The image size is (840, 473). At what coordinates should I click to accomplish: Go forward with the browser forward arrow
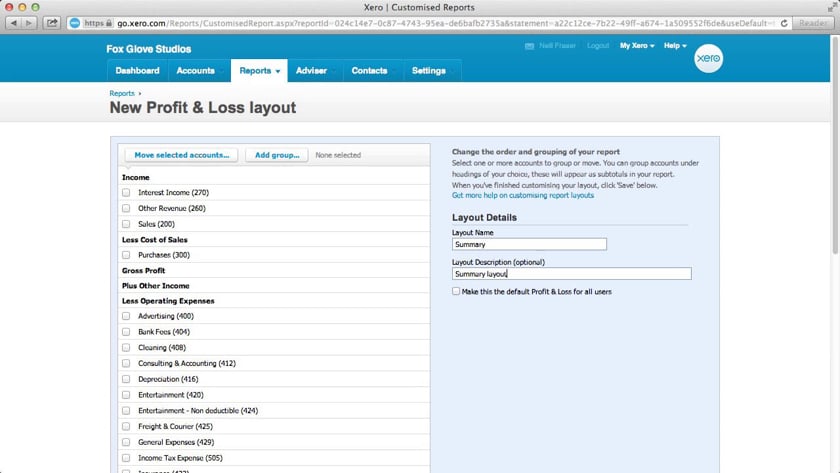pos(29,23)
